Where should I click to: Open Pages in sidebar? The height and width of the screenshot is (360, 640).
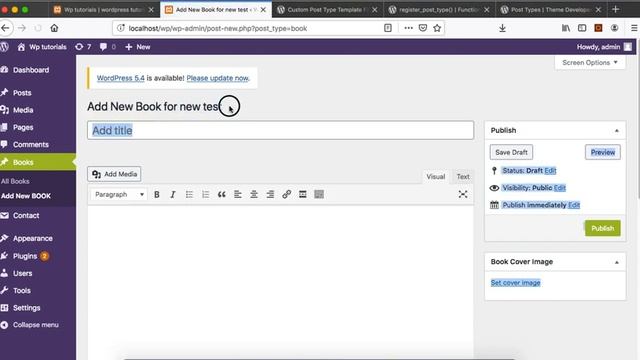coord(23,127)
